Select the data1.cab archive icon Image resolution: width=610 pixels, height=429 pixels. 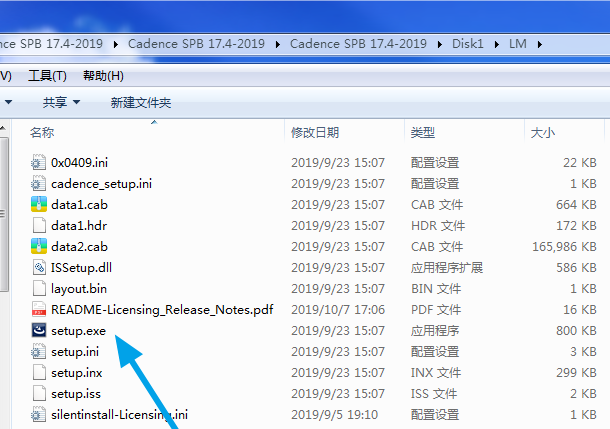pyautogui.click(x=39, y=204)
